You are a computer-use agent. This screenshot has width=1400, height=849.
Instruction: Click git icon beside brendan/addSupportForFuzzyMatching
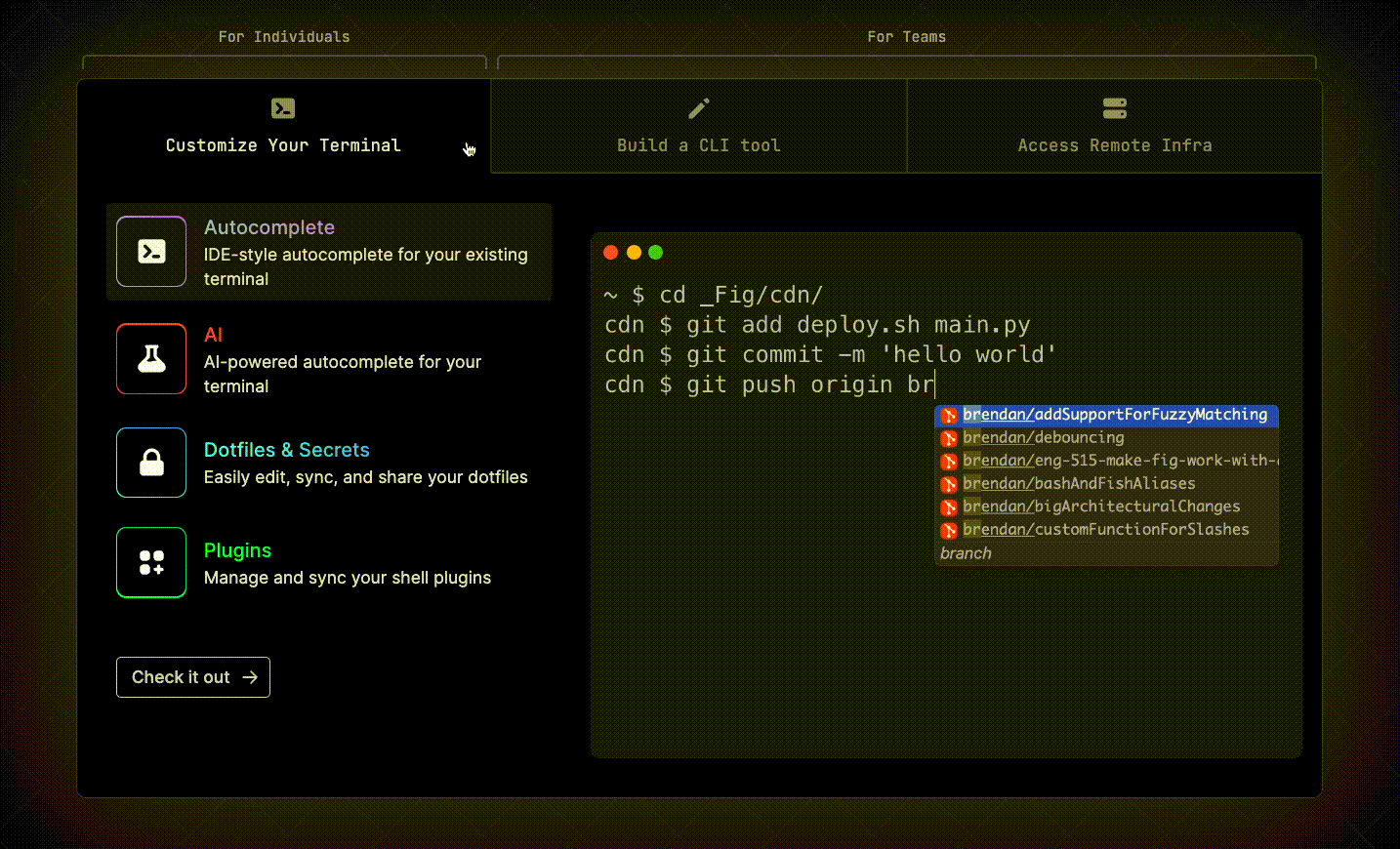coord(949,416)
